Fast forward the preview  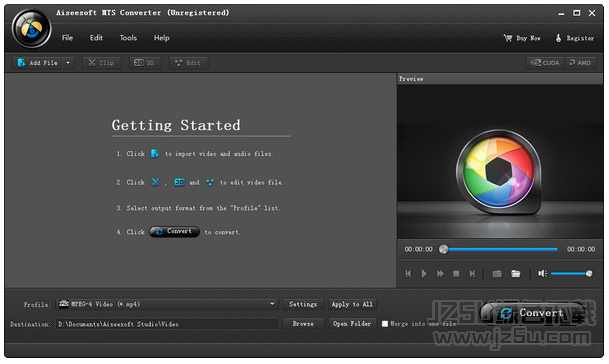pyautogui.click(x=440, y=273)
